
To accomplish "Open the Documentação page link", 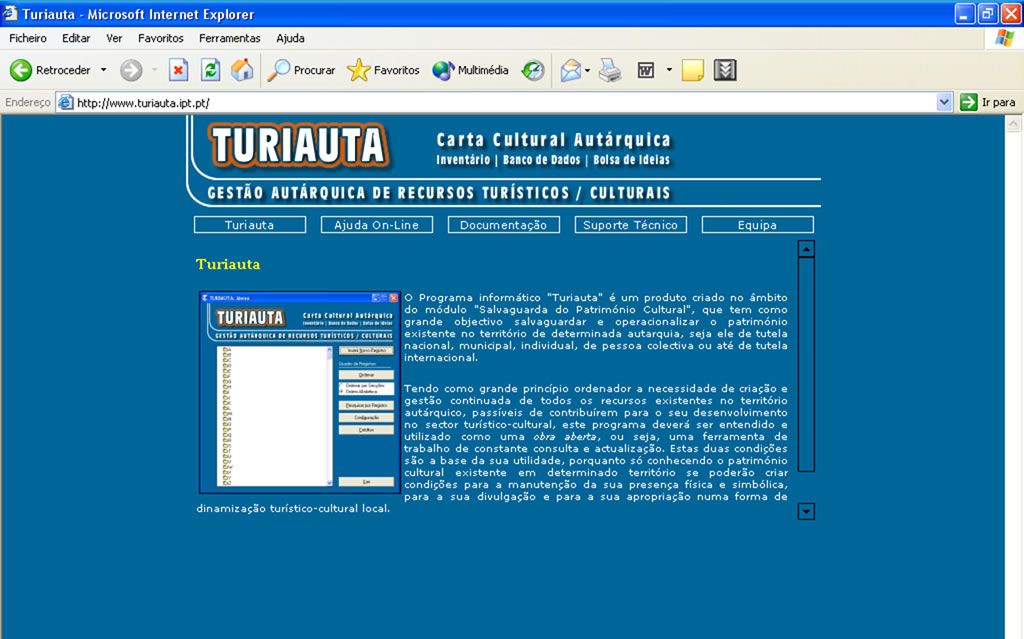I will [503, 225].
